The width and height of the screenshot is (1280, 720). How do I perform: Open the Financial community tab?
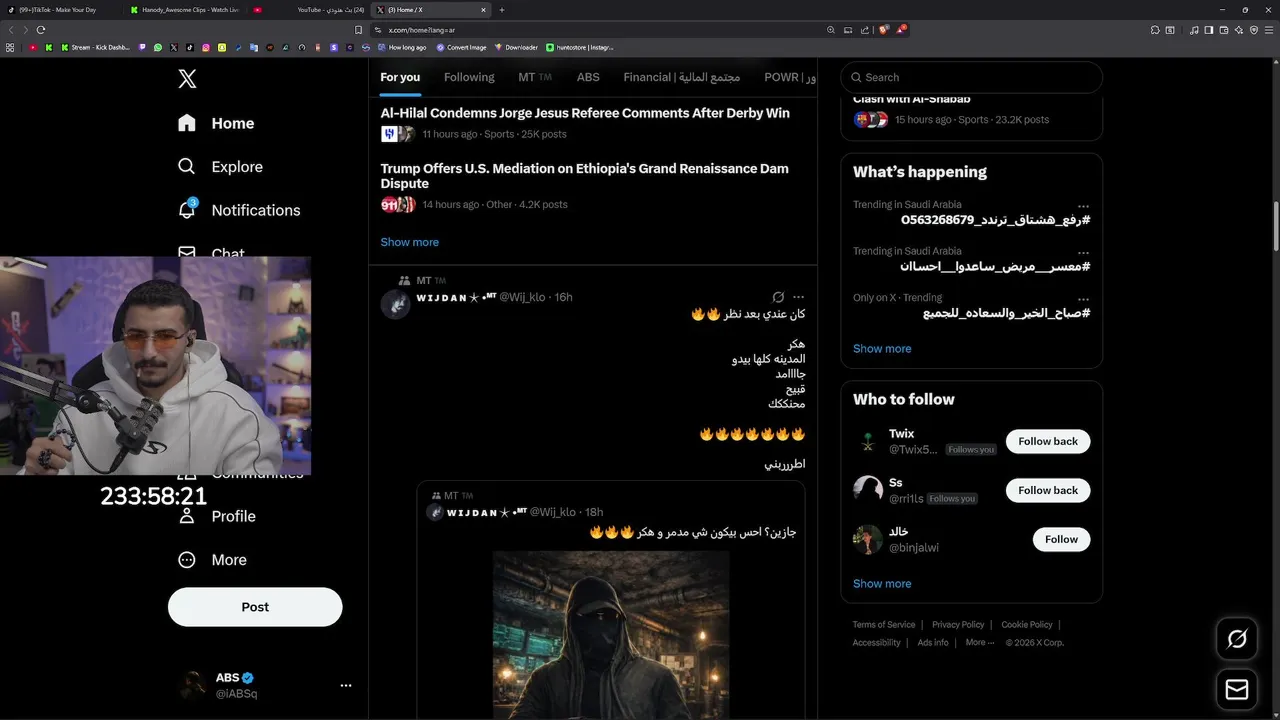(681, 77)
